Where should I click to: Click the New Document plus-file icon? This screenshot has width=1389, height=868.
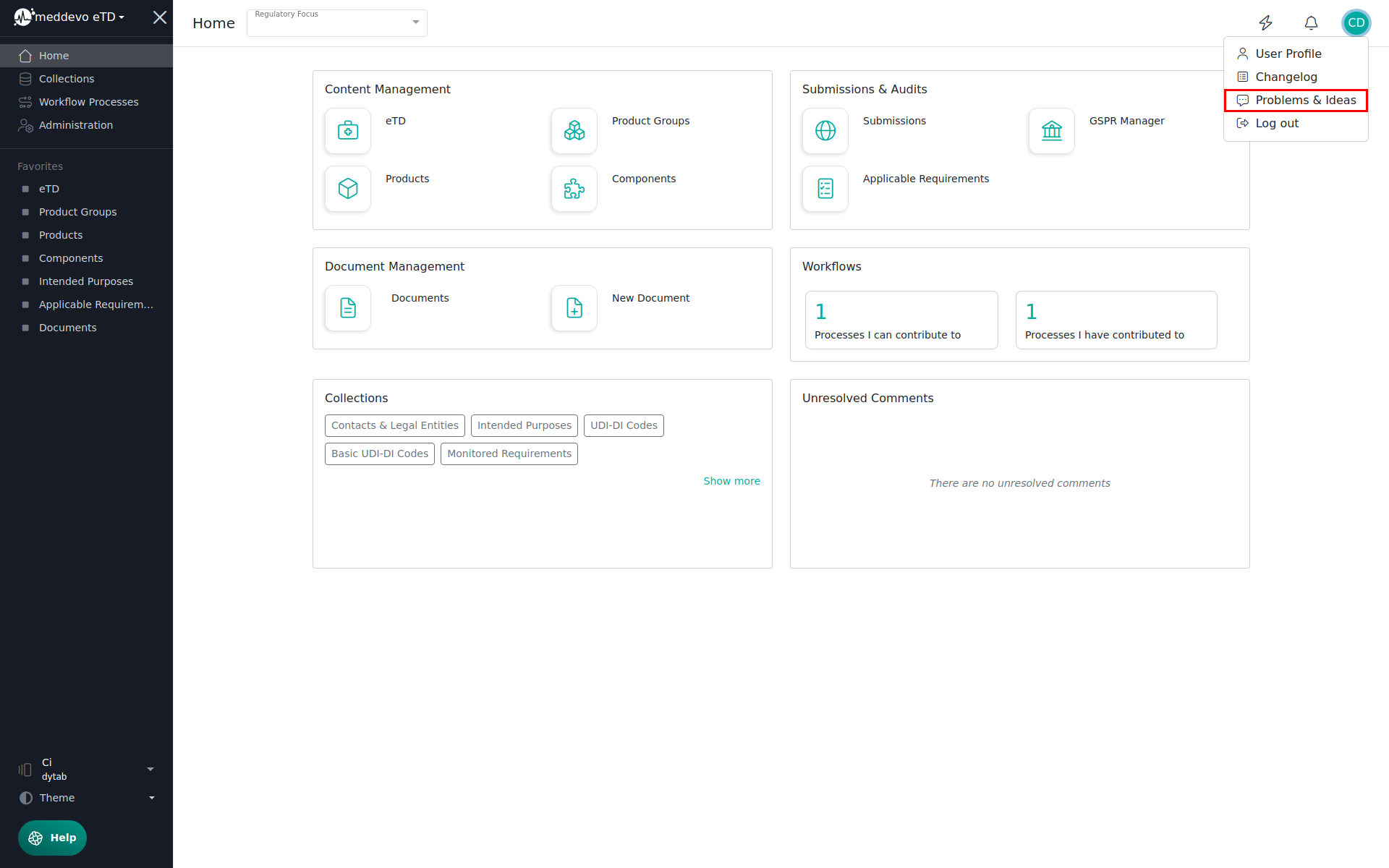click(574, 308)
